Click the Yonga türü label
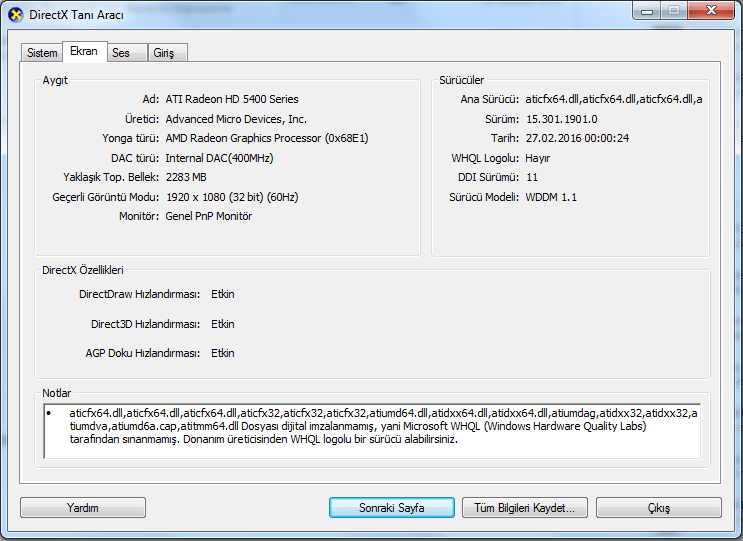Image resolution: width=743 pixels, height=541 pixels. click(131, 138)
